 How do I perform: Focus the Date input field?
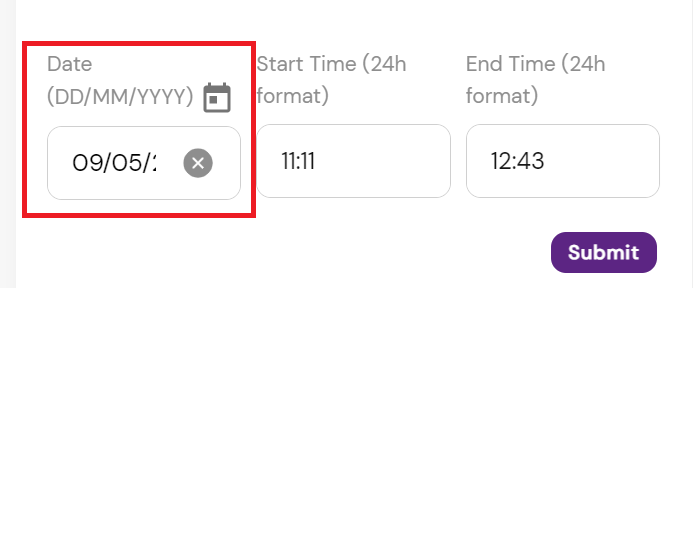115,163
